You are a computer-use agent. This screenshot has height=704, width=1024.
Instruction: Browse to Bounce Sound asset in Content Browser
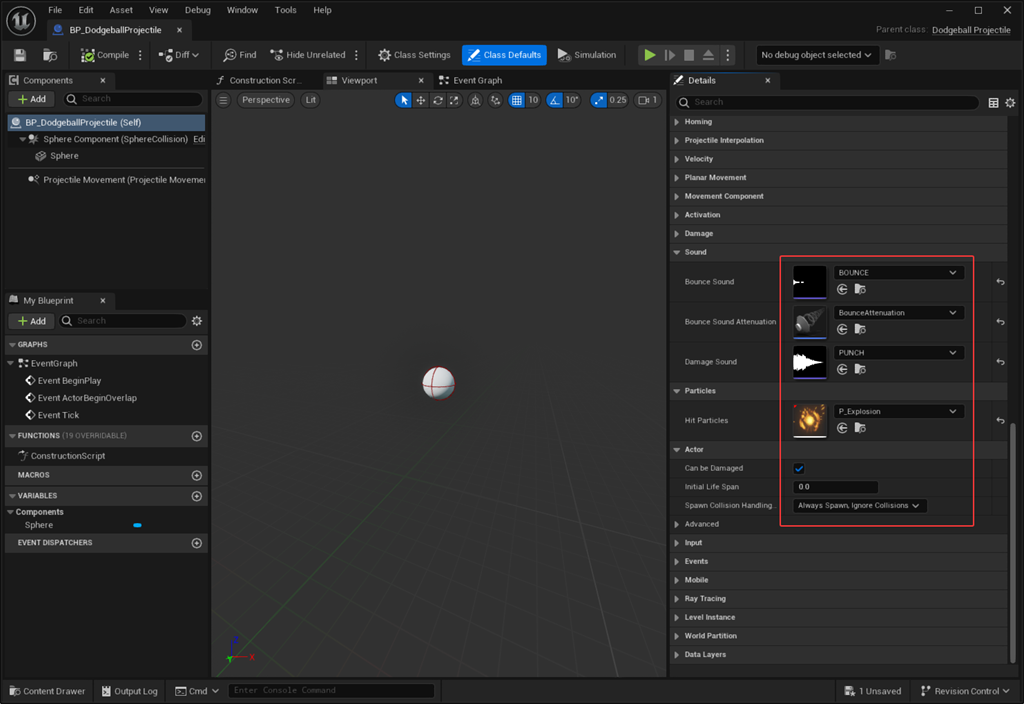859,289
